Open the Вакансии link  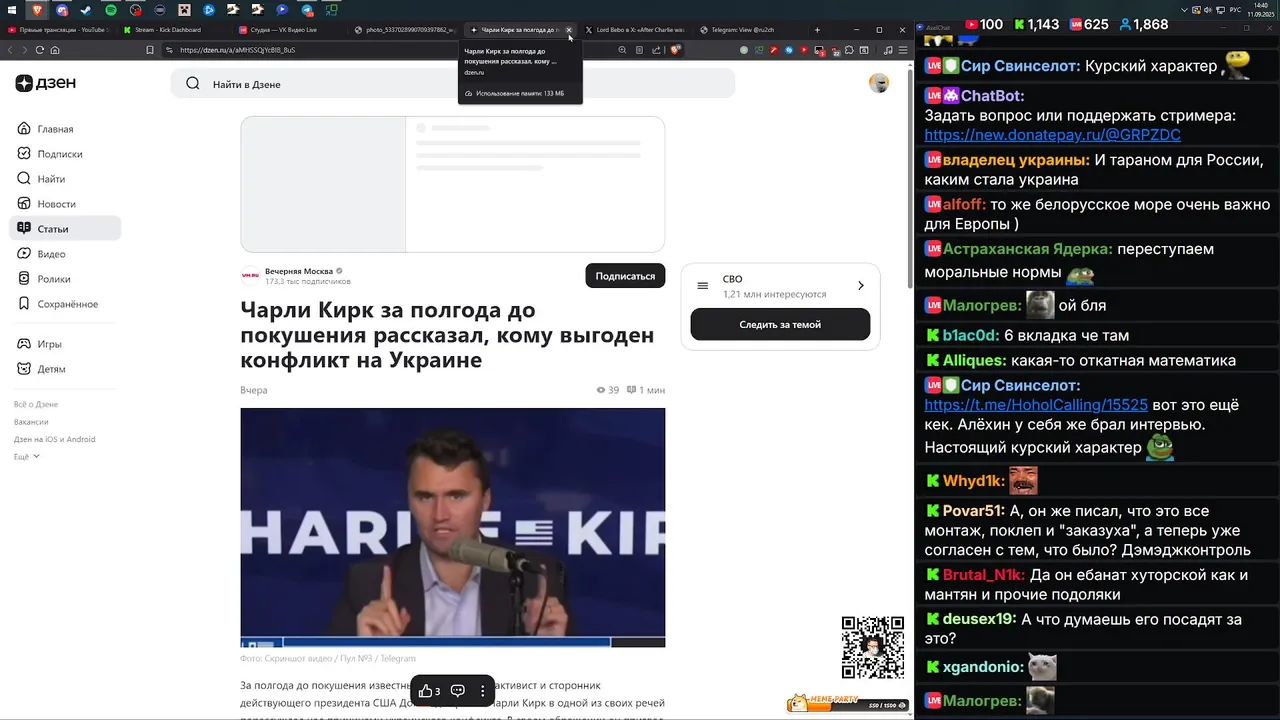(x=31, y=422)
